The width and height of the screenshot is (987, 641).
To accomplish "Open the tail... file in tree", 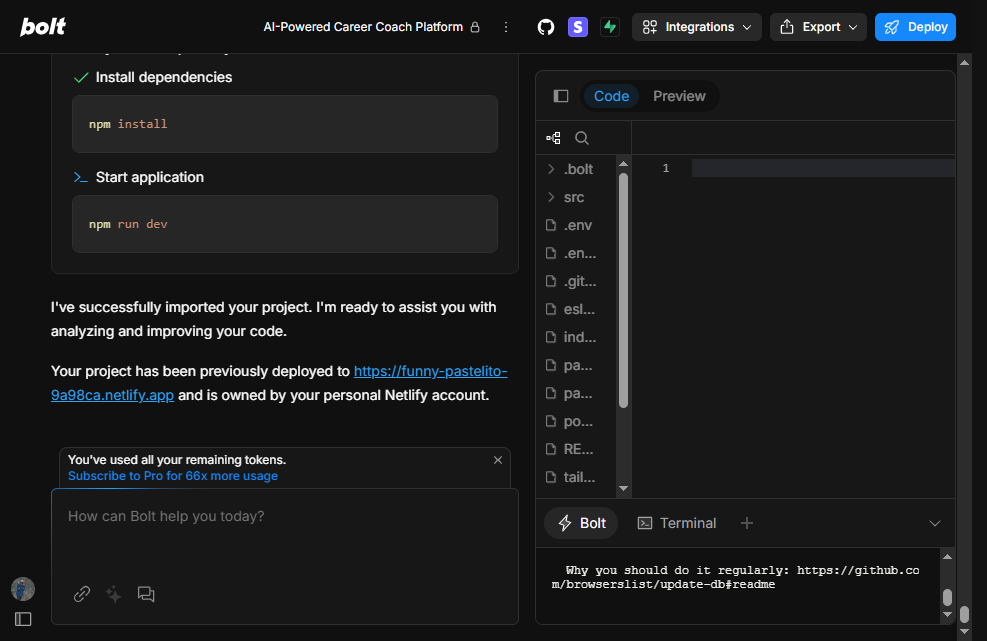I will [579, 477].
